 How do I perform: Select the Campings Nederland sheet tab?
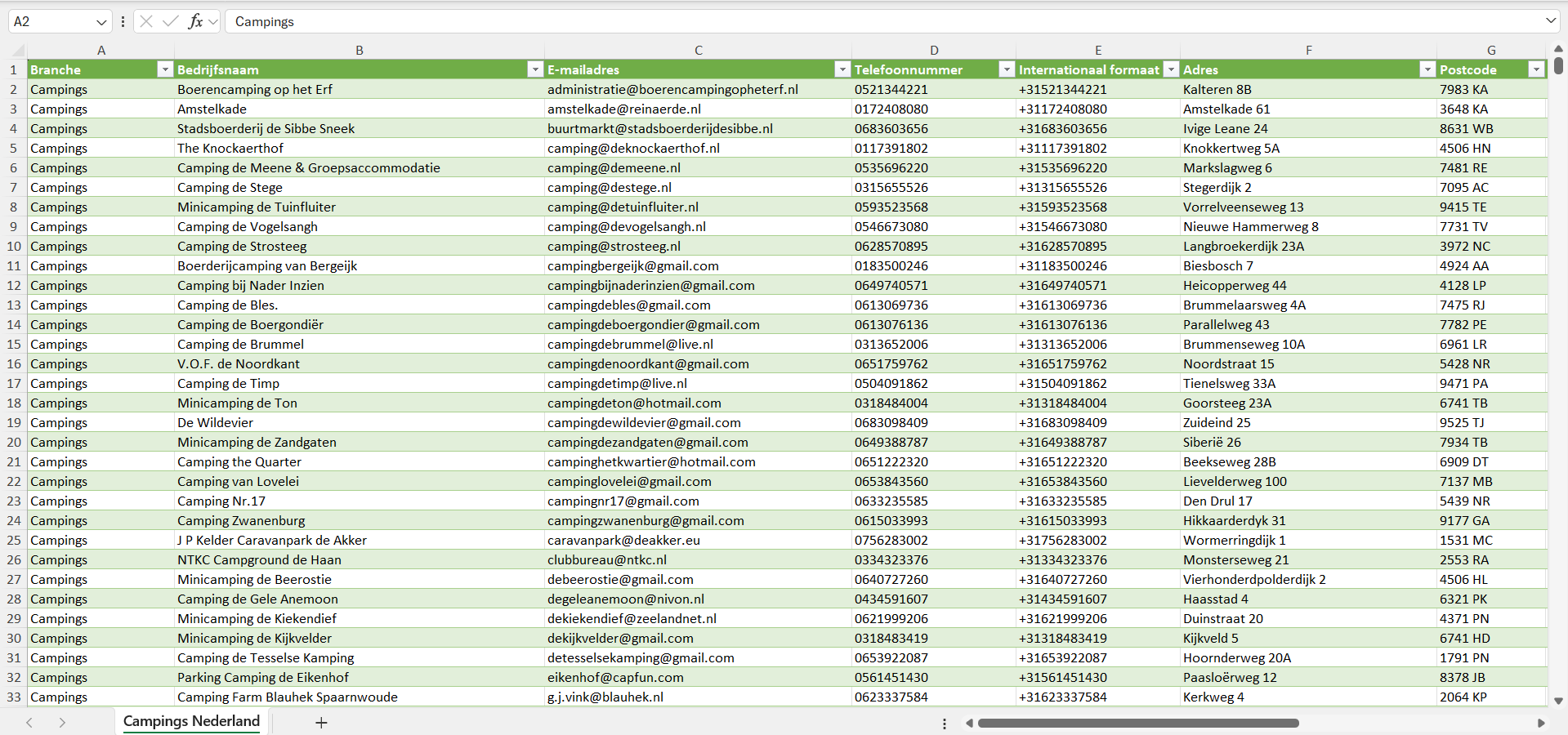[191, 721]
